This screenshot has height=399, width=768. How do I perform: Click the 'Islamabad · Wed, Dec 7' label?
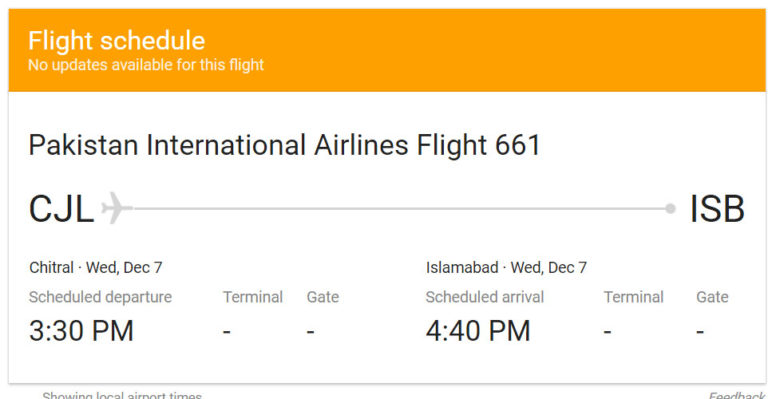coord(506,267)
